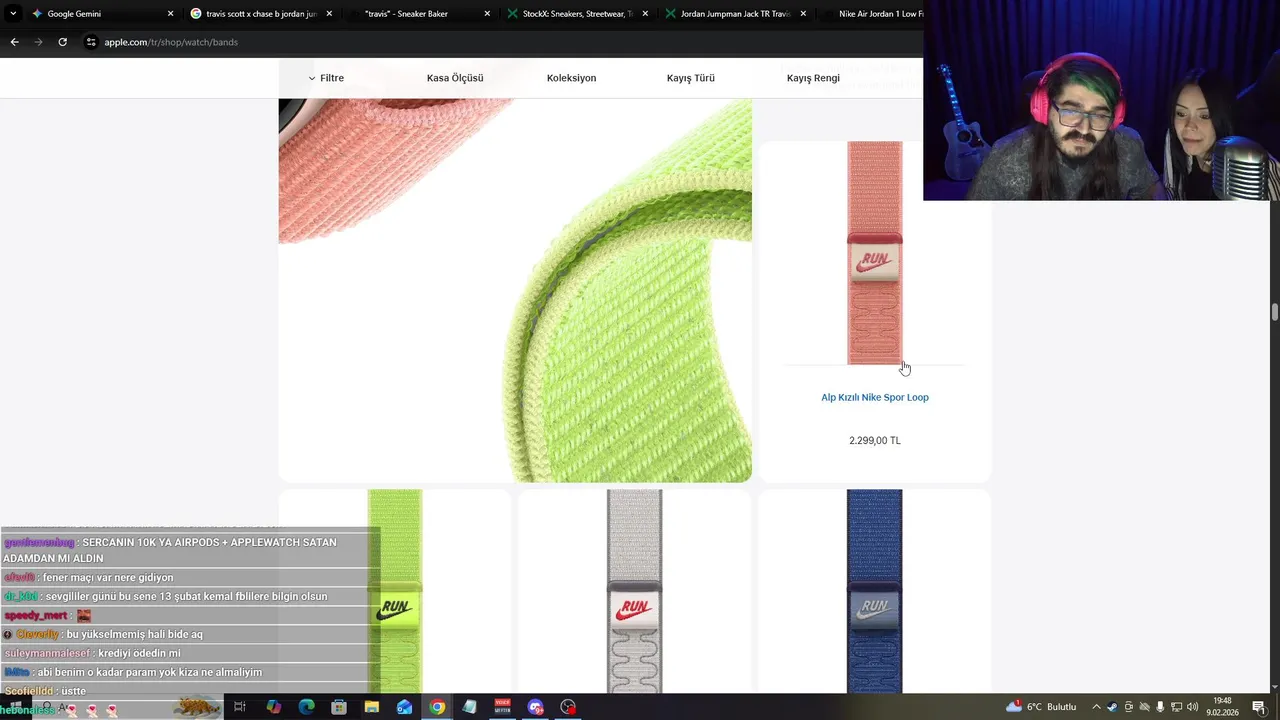Switch to Nike Air Jordan 1 Low tab
This screenshot has height=720, width=1280.
tap(870, 14)
